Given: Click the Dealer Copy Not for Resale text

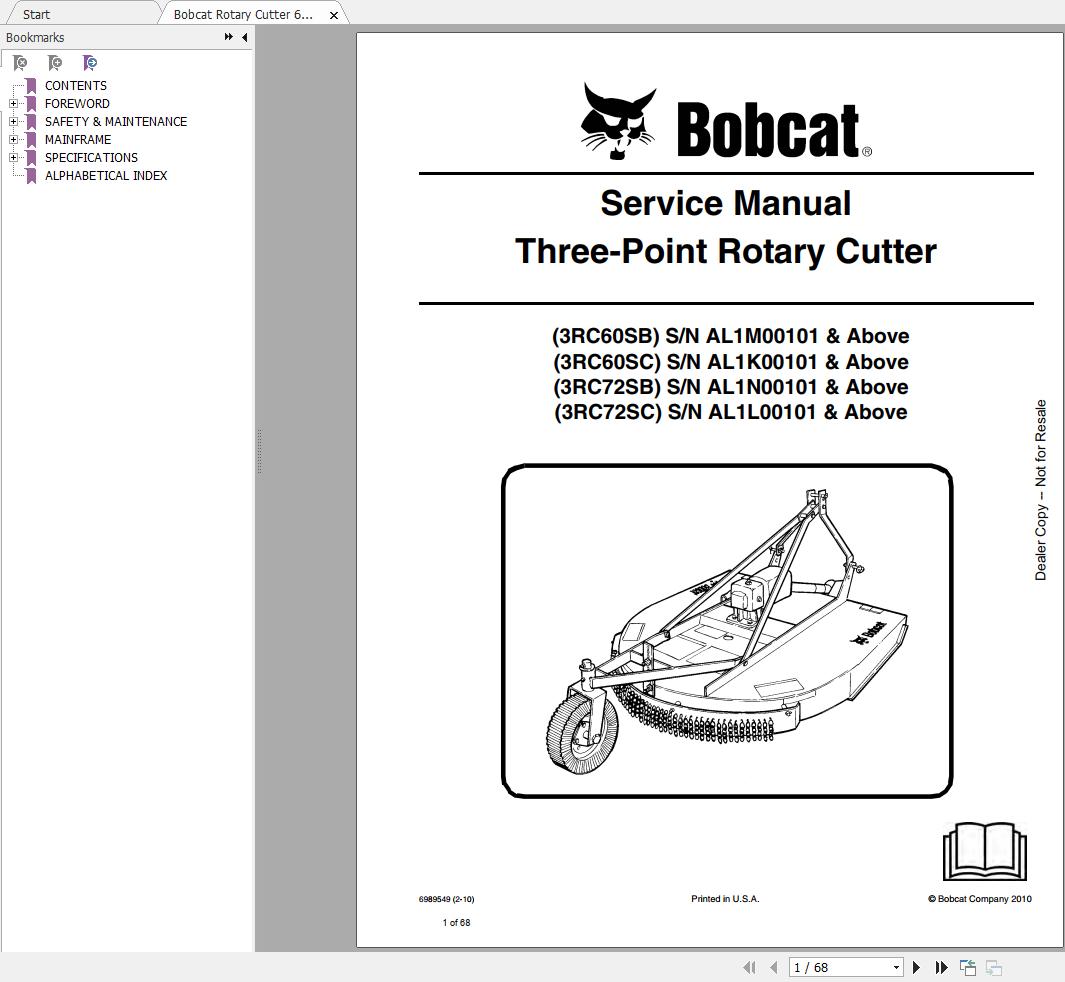Looking at the screenshot, I should click(x=1041, y=490).
